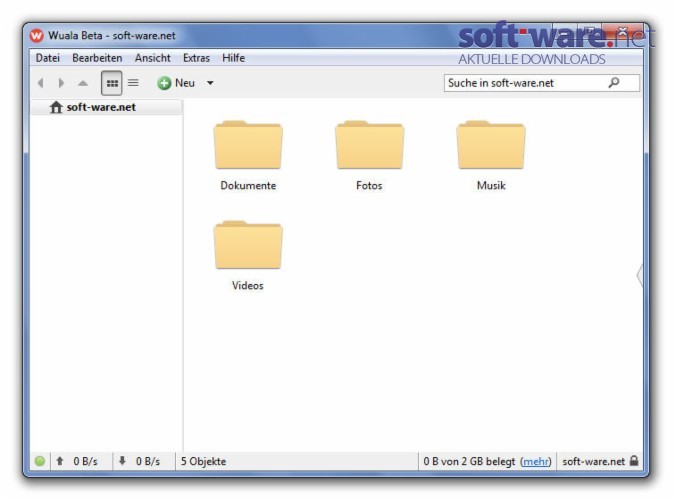Image resolution: width=676 pixels, height=500 pixels.
Task: Select the Musik folder
Action: coord(491,155)
